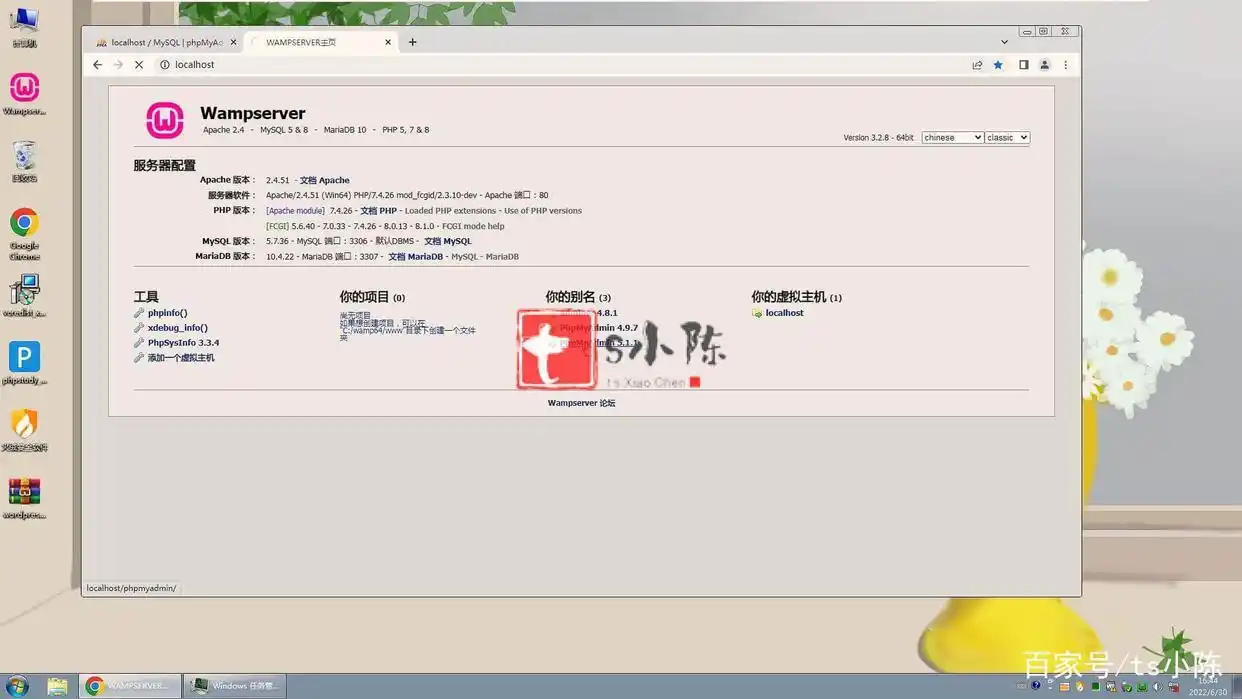Image resolution: width=1242 pixels, height=699 pixels.
Task: Open a new browser tab
Action: click(x=412, y=42)
